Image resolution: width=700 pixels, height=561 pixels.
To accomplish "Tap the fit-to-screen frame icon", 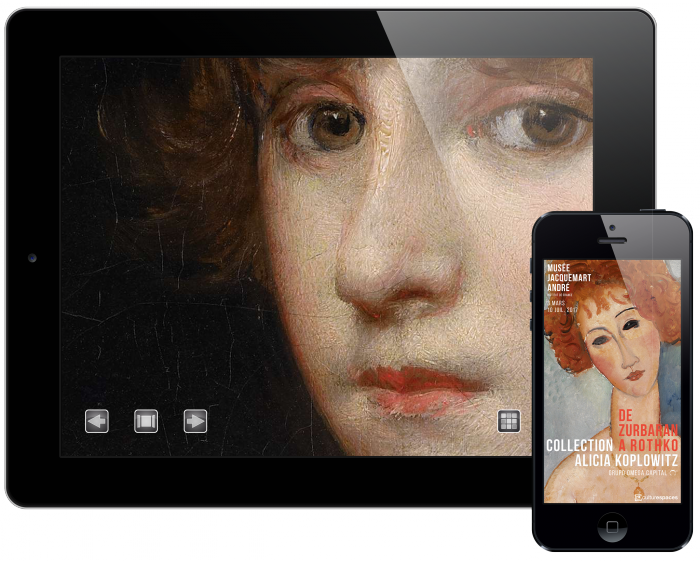I will tap(146, 421).
